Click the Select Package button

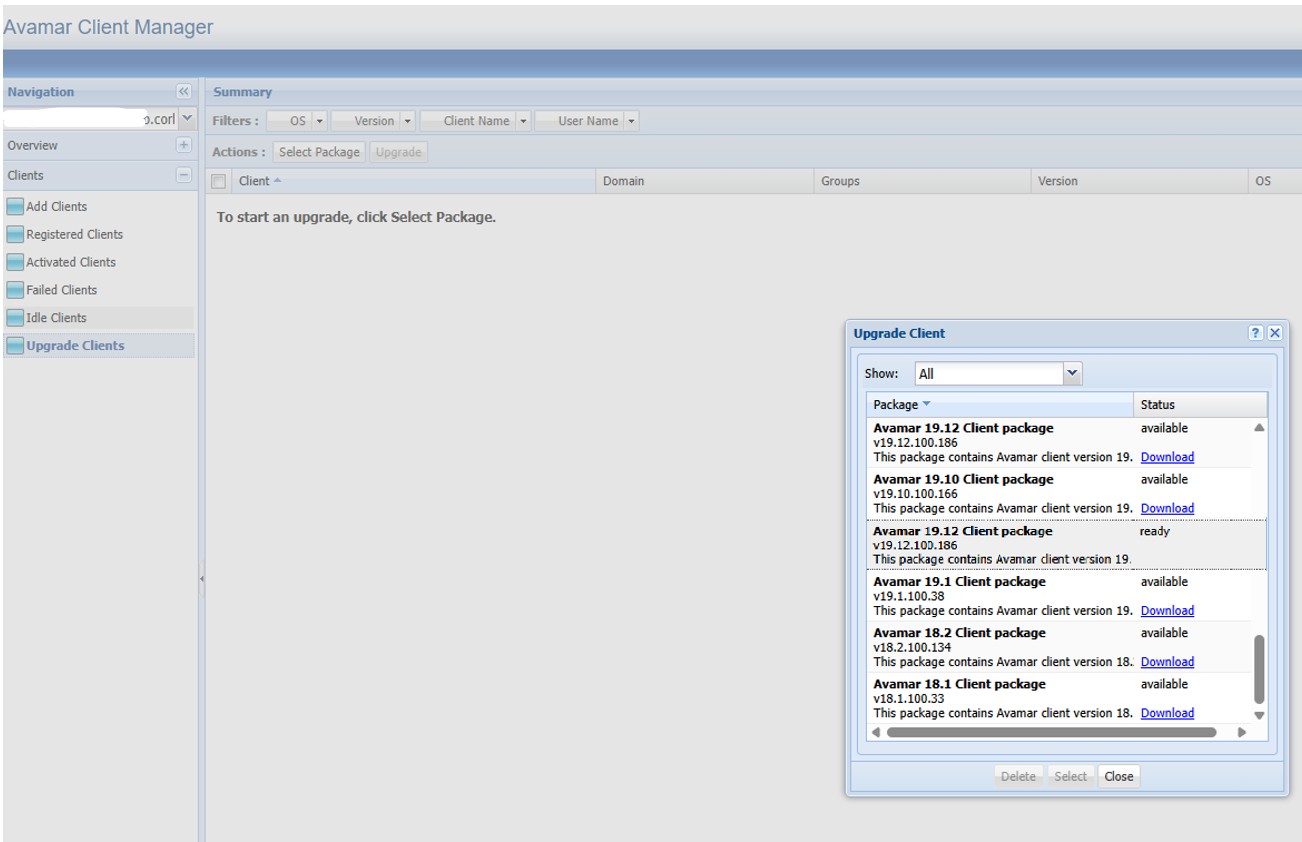click(319, 152)
